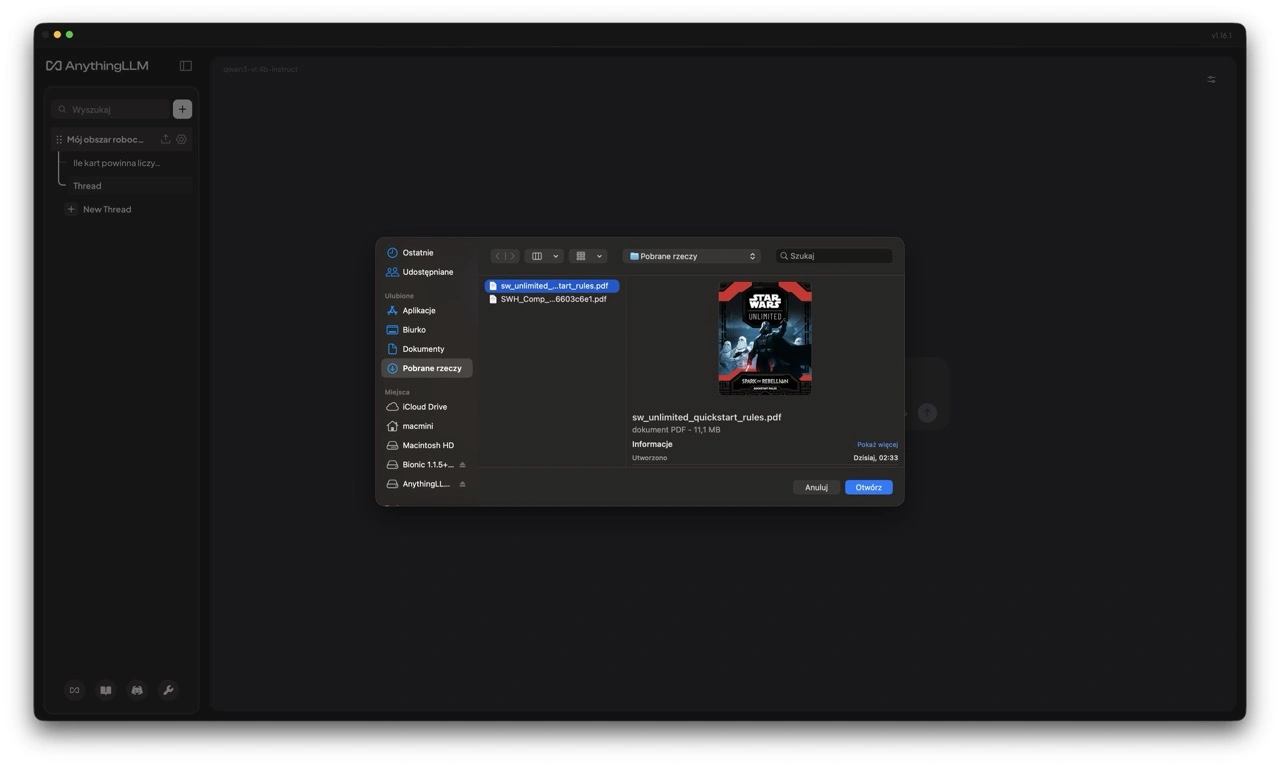Select Pobrane rzeczy in the dialog sidebar
This screenshot has height=765, width=1280.
(x=427, y=368)
